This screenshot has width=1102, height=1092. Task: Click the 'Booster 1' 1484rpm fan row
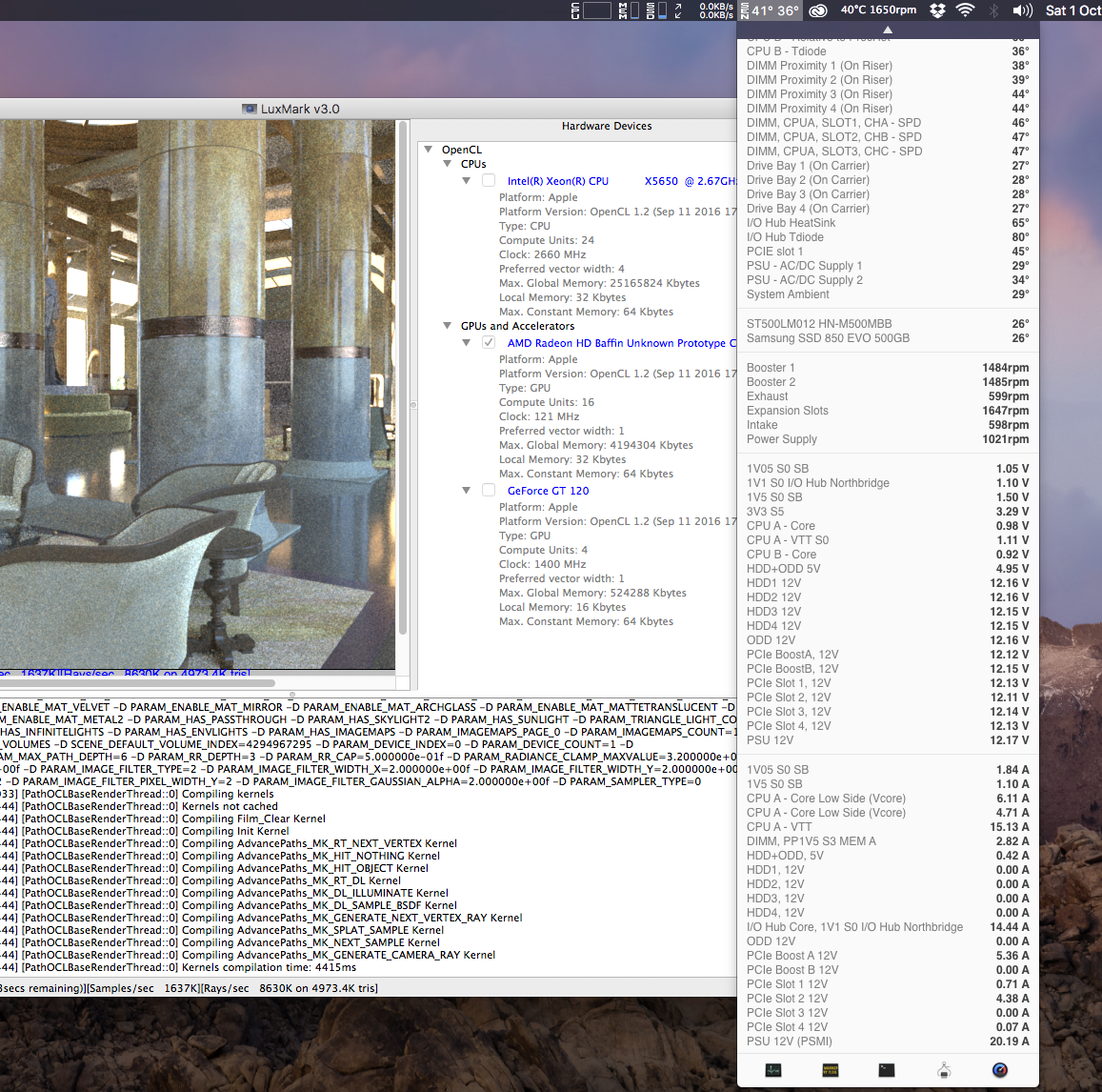(888, 368)
